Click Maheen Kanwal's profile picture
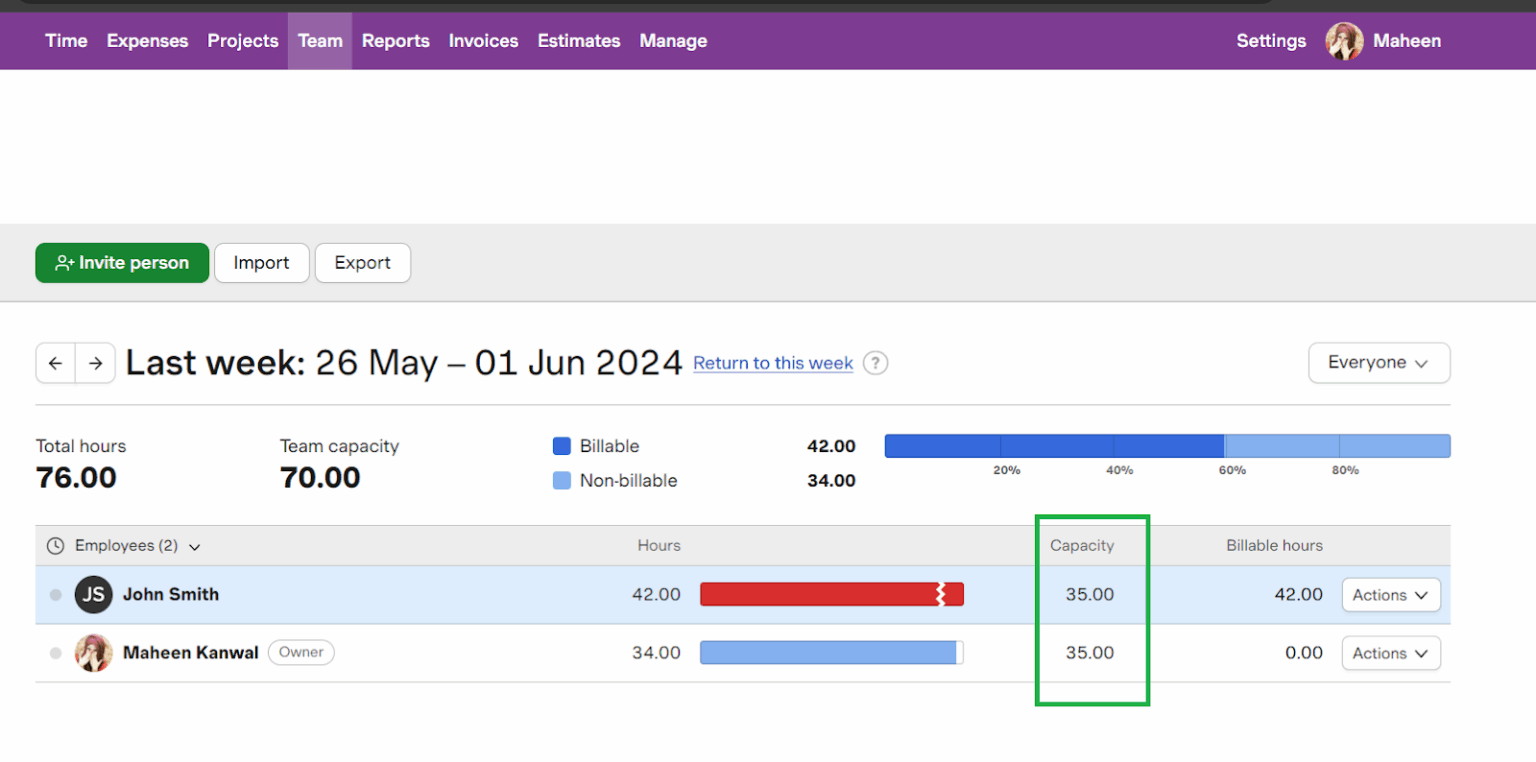Screen dimensions: 1536x762 [x=93, y=652]
